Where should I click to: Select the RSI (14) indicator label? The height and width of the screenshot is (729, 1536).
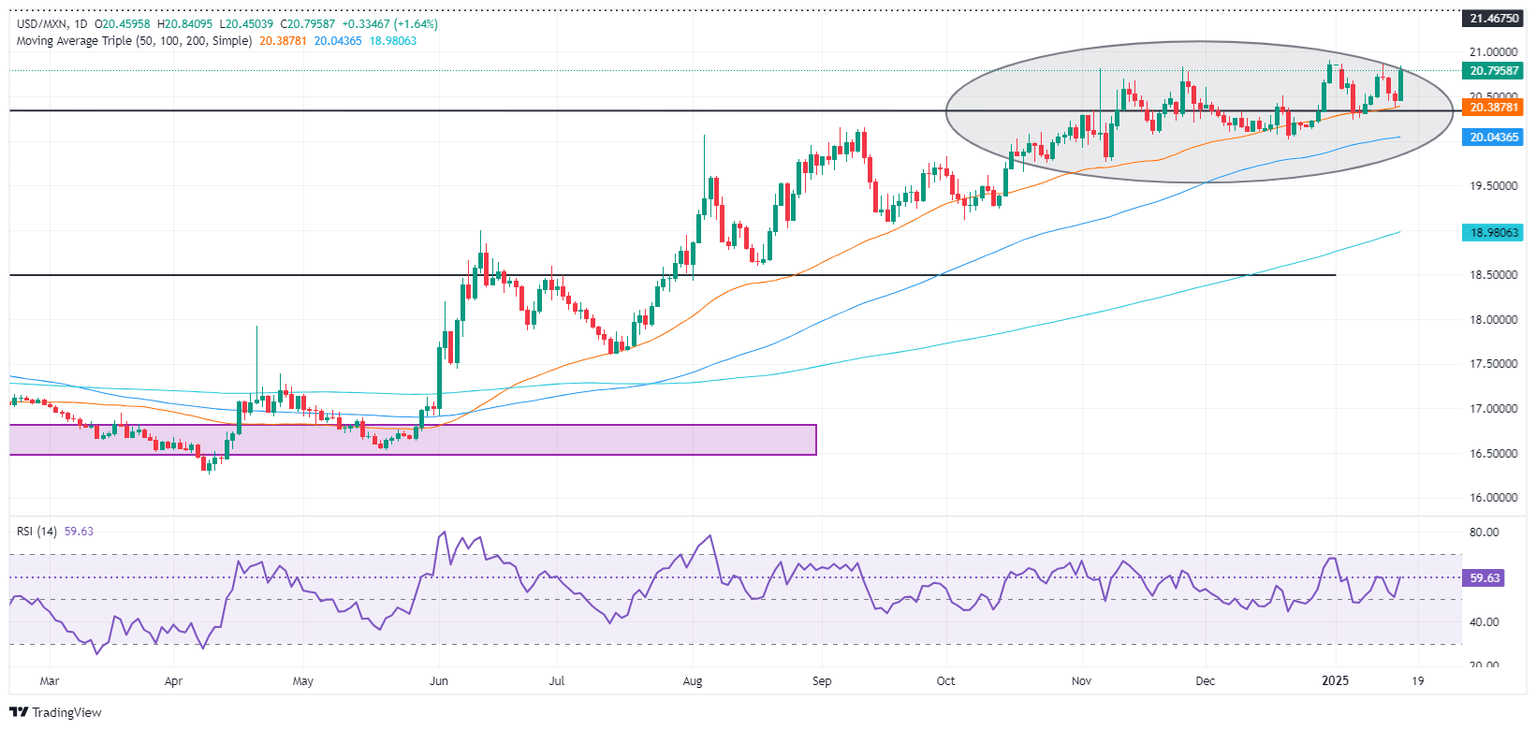coord(35,530)
